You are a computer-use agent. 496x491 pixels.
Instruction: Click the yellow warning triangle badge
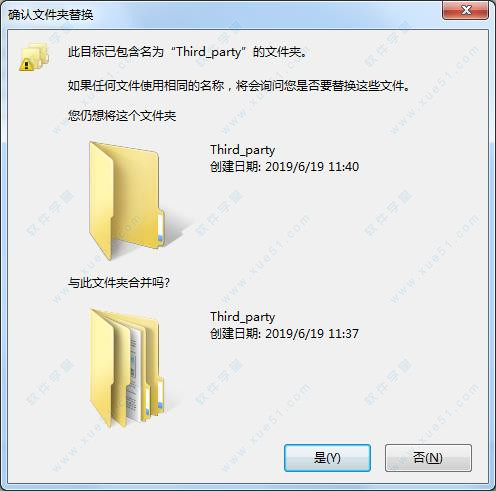(x=26, y=65)
